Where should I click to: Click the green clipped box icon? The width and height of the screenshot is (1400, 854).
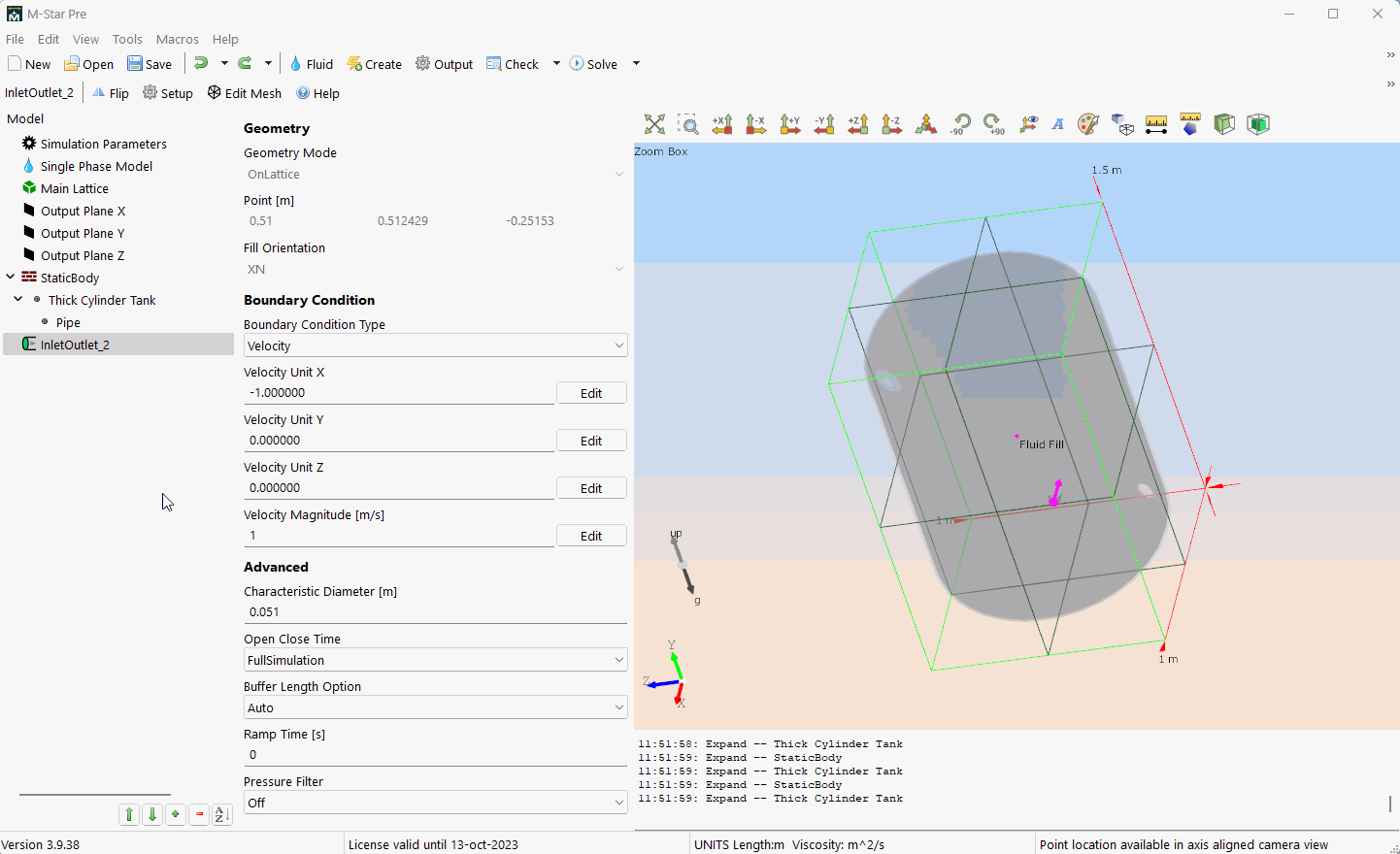click(1258, 124)
